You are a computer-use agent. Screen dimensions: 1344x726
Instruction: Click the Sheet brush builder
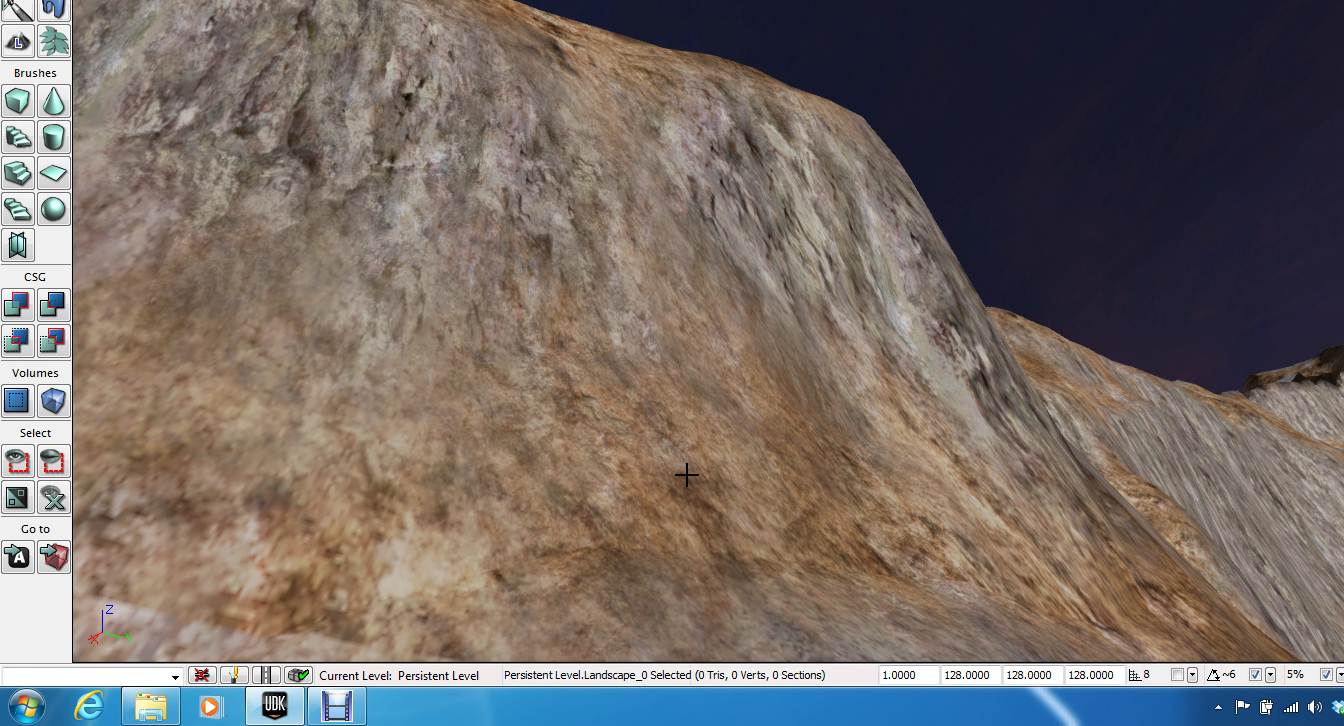(x=53, y=174)
